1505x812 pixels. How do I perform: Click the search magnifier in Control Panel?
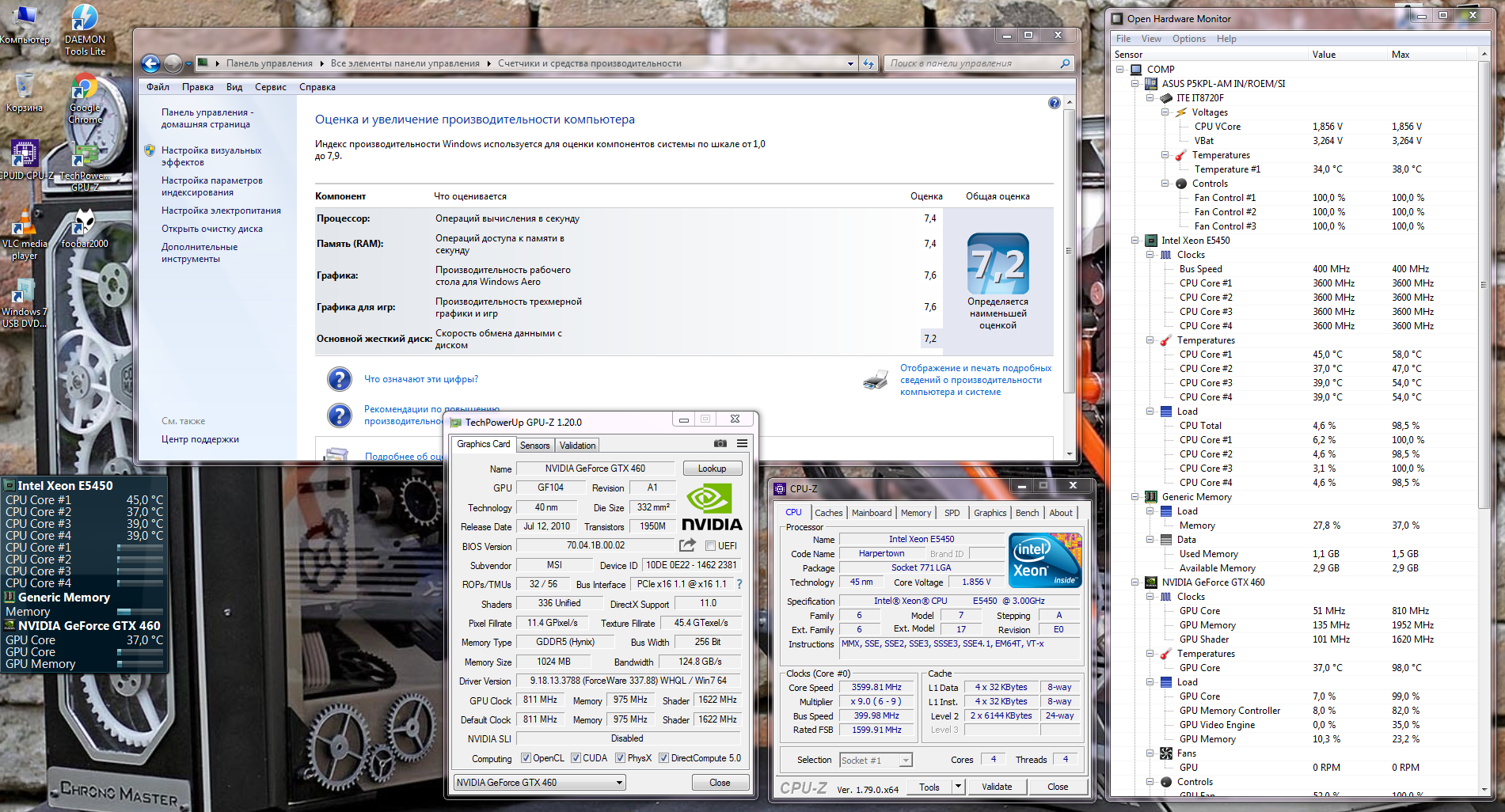tap(1065, 63)
